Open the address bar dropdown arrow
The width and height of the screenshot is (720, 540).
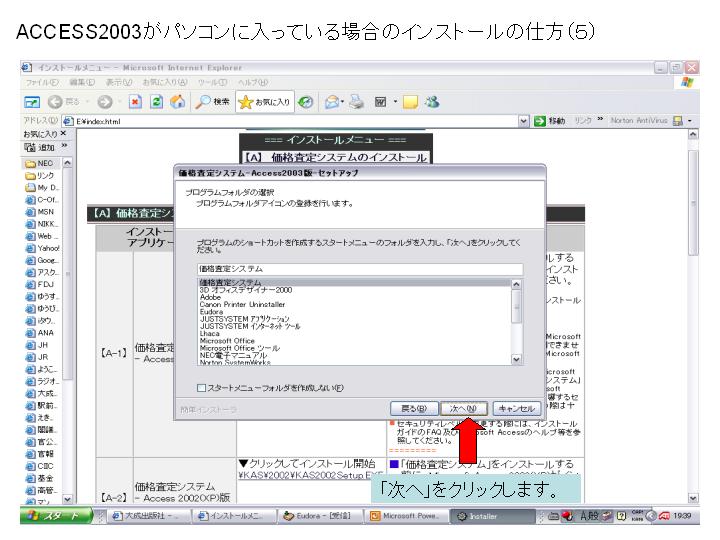tap(523, 121)
